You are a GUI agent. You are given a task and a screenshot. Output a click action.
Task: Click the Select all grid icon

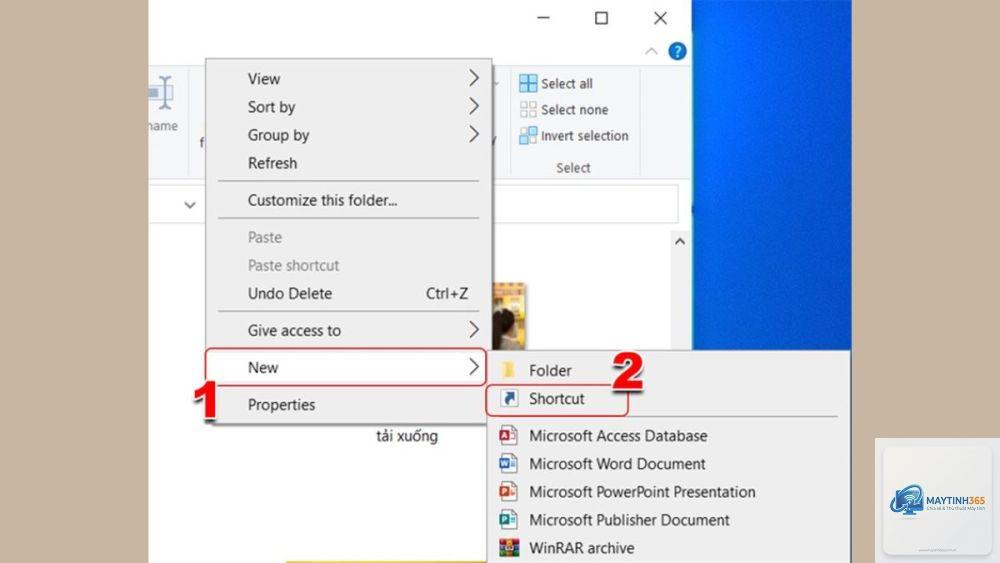click(x=528, y=84)
